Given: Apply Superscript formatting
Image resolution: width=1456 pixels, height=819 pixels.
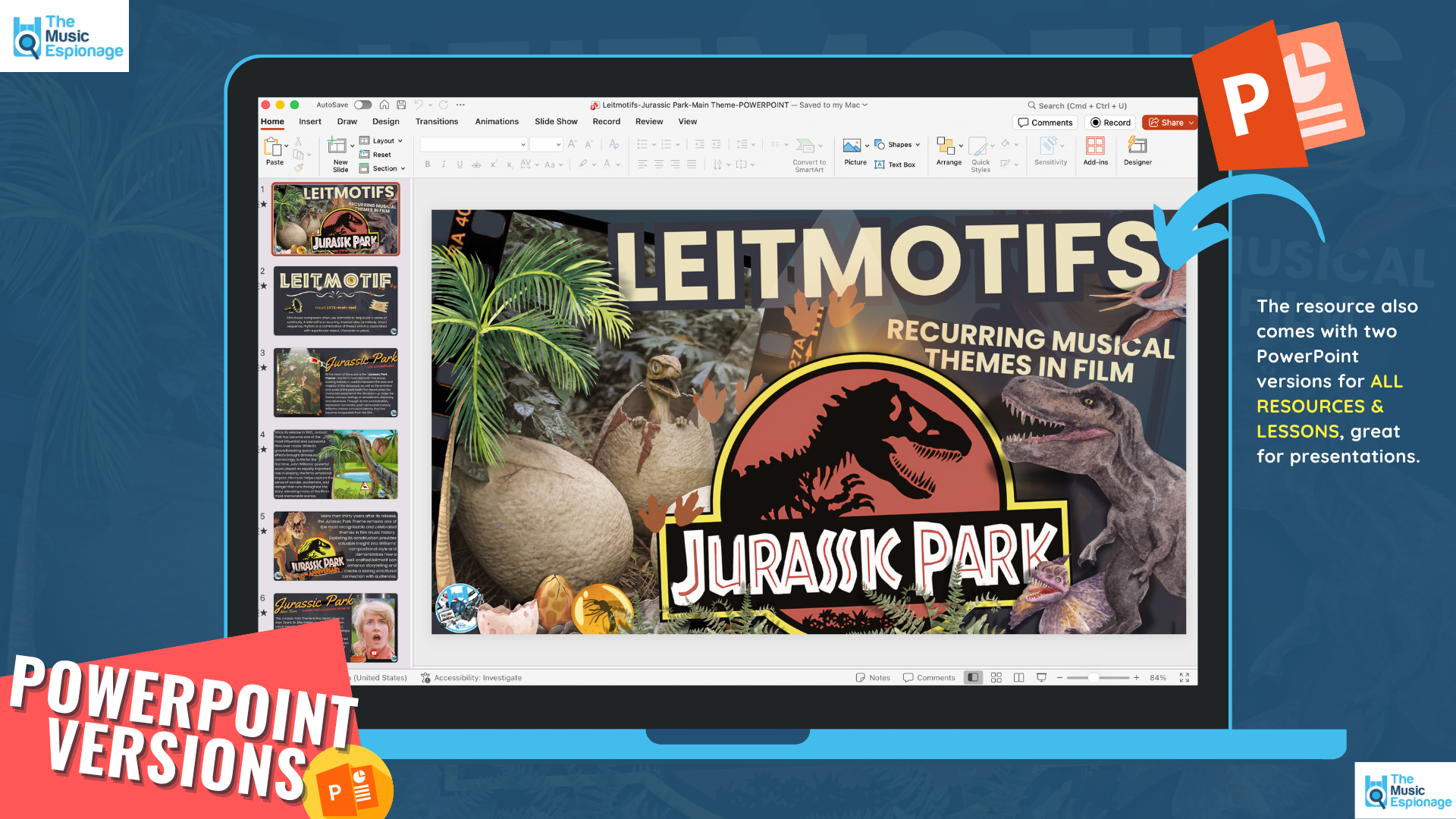Looking at the screenshot, I should (494, 165).
